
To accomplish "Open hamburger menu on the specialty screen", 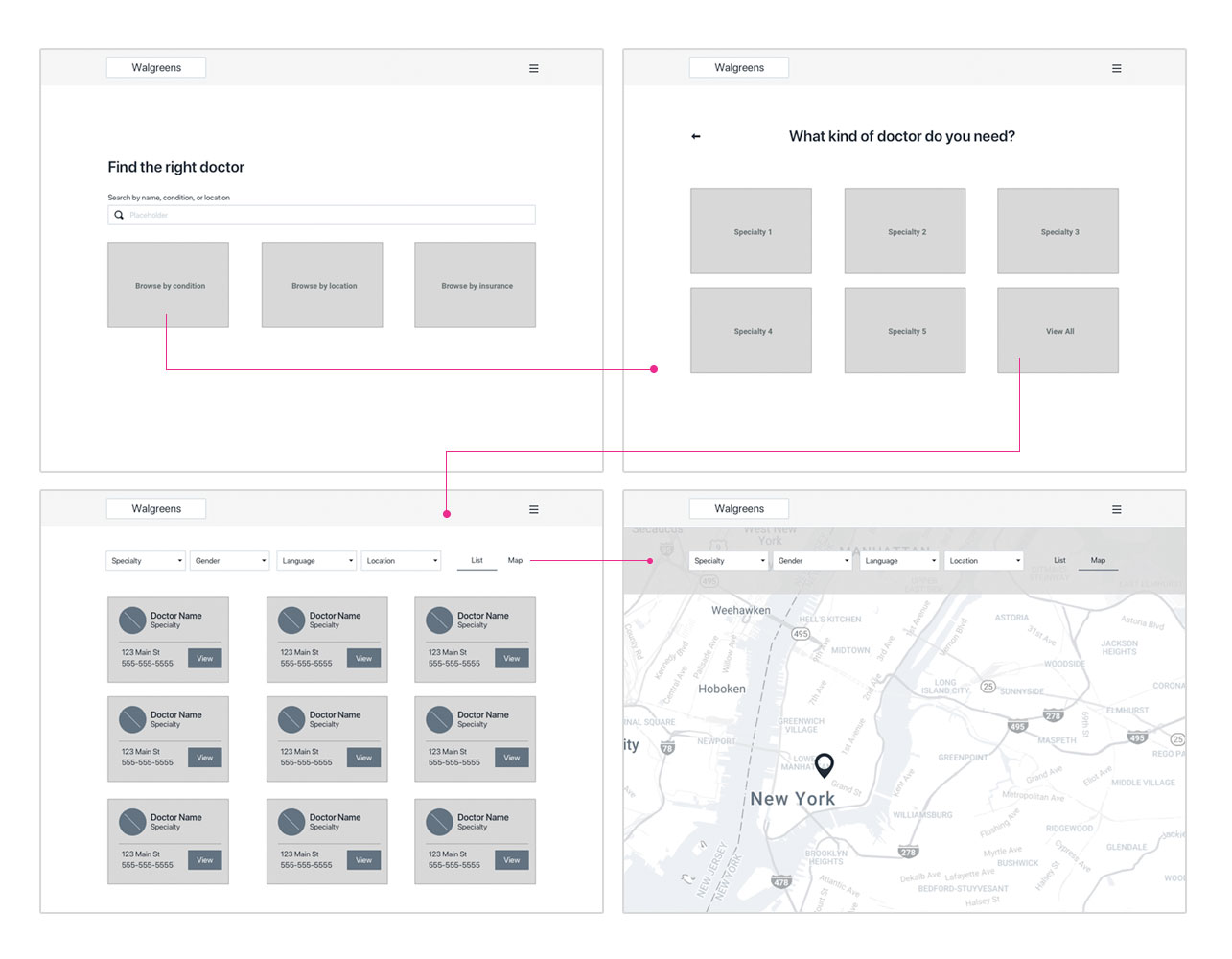I will point(1116,68).
